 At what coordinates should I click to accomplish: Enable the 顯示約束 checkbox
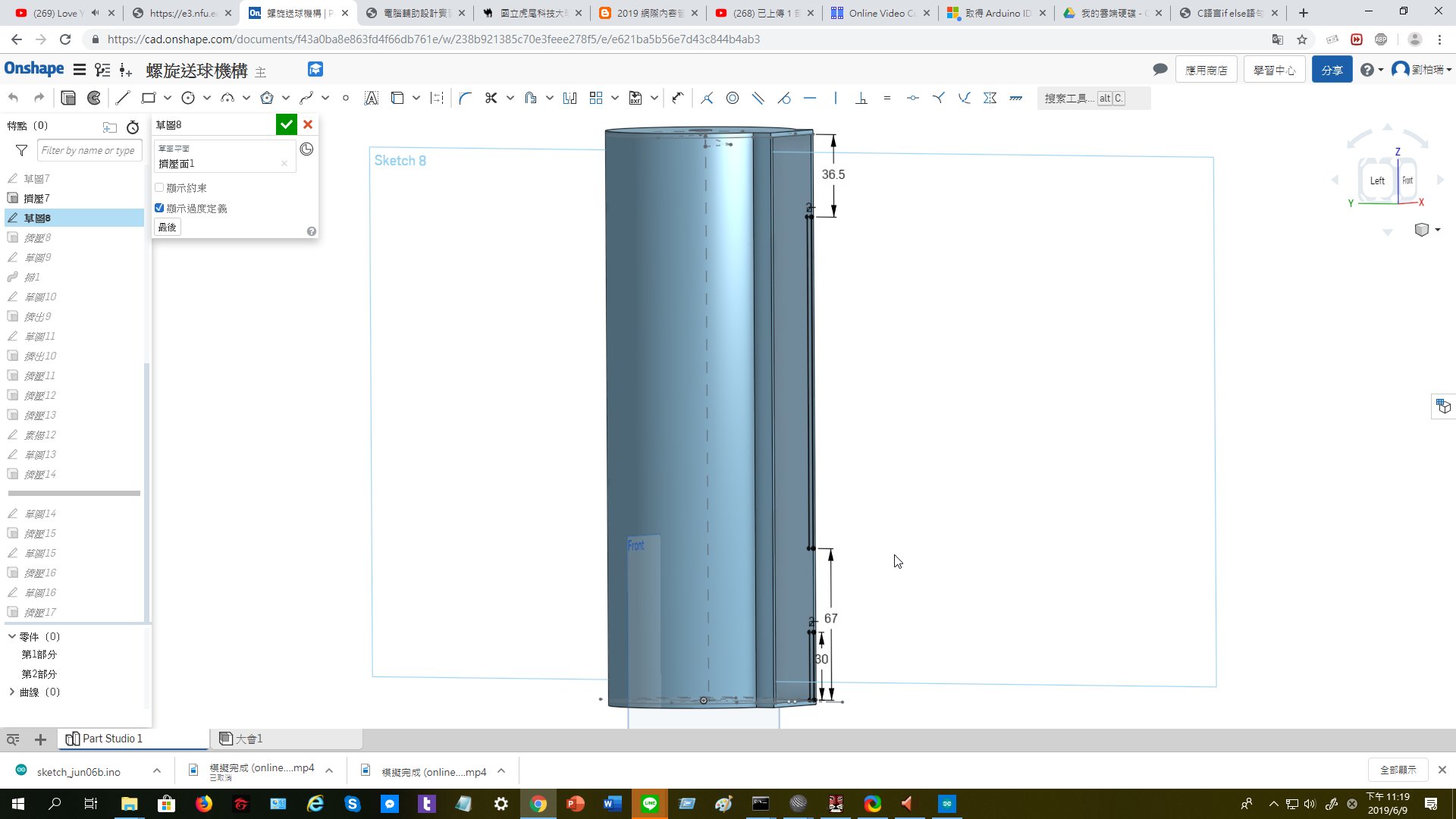(159, 187)
